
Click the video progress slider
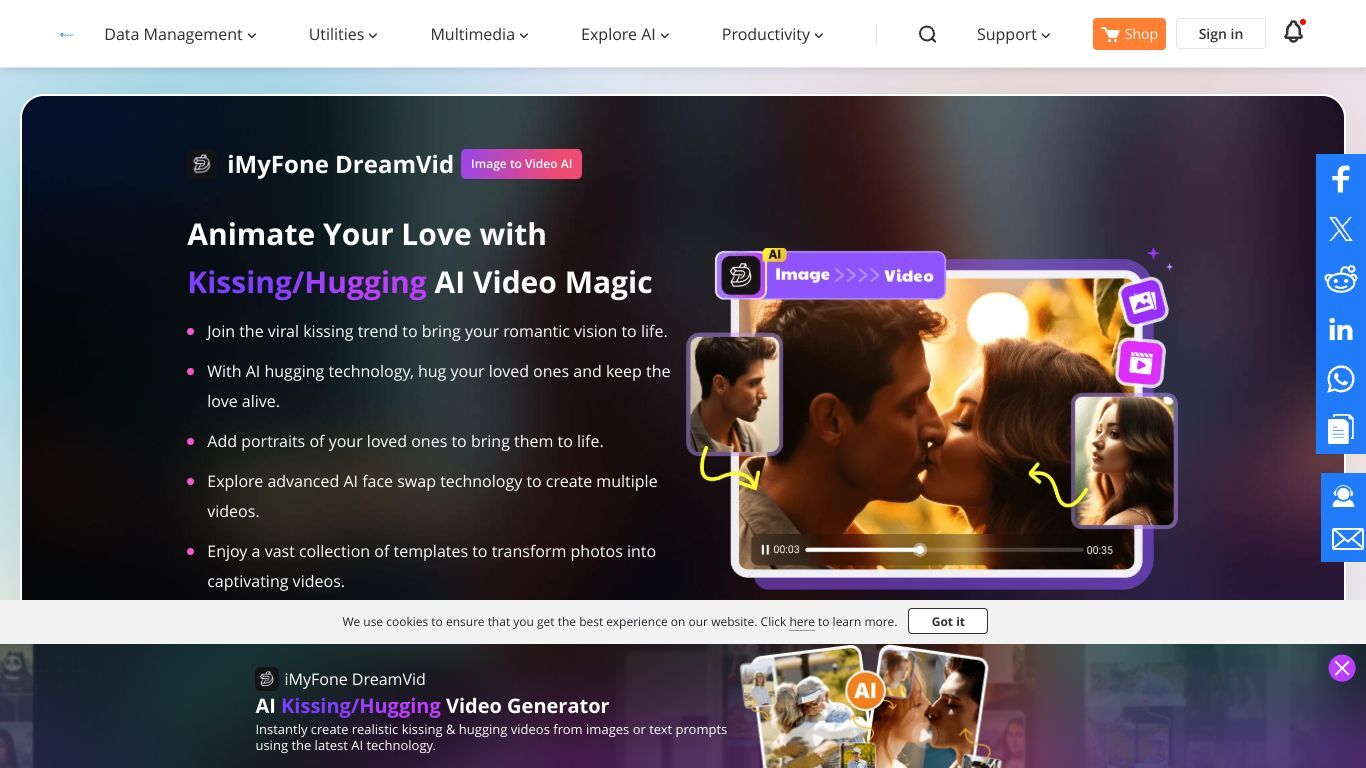point(944,550)
